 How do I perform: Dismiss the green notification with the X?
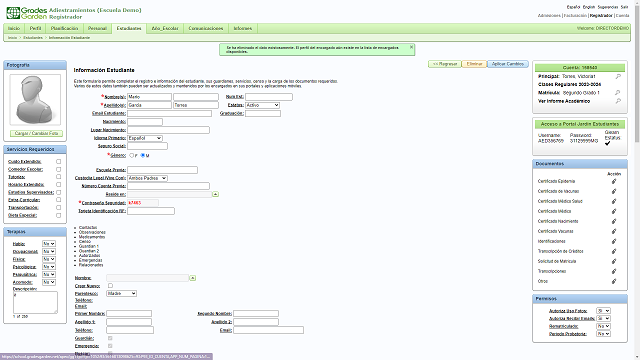411,47
